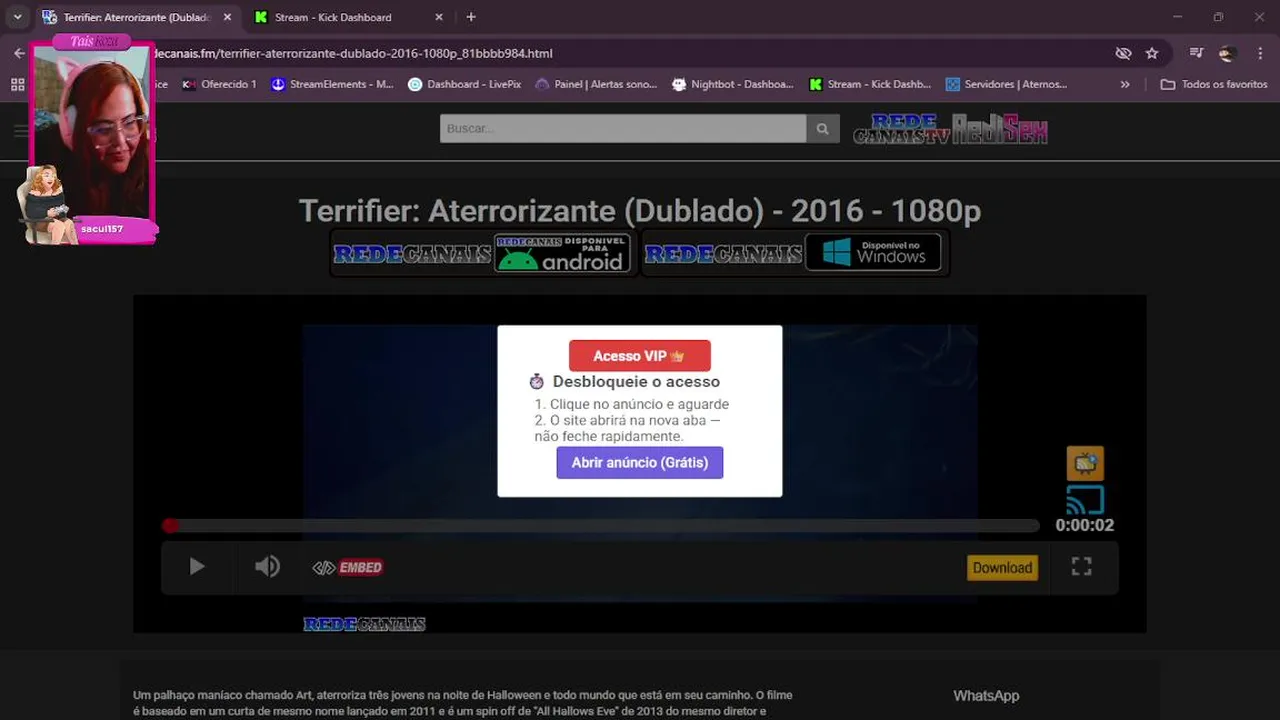The width and height of the screenshot is (1280, 720).
Task: Click the address bar URL
Action: 356,53
